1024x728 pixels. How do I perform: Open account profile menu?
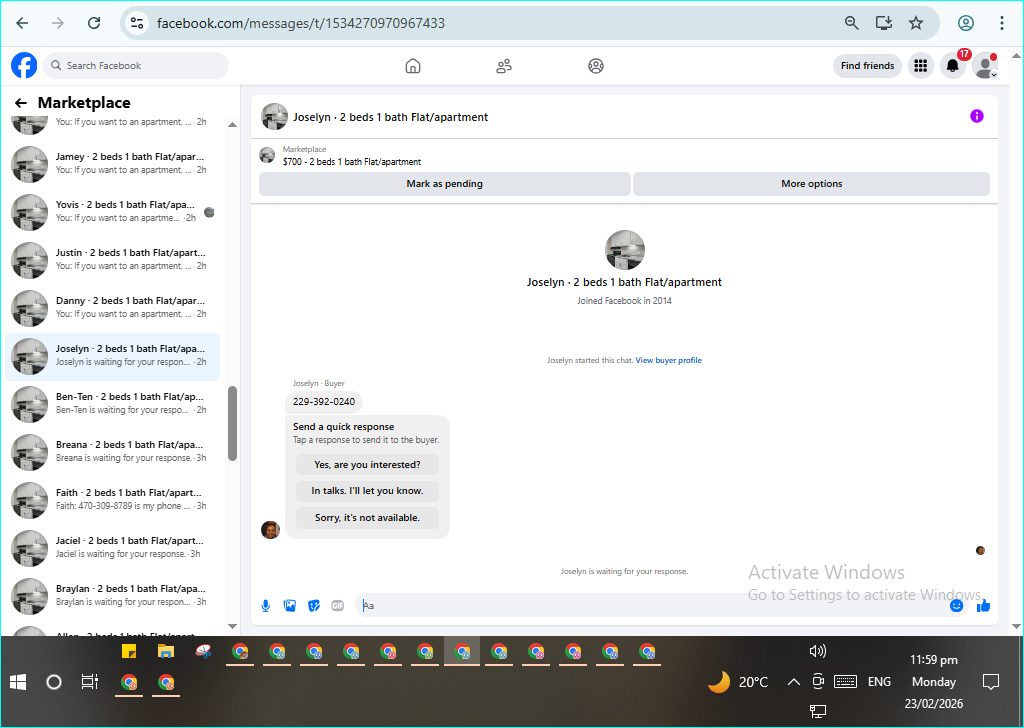(985, 65)
